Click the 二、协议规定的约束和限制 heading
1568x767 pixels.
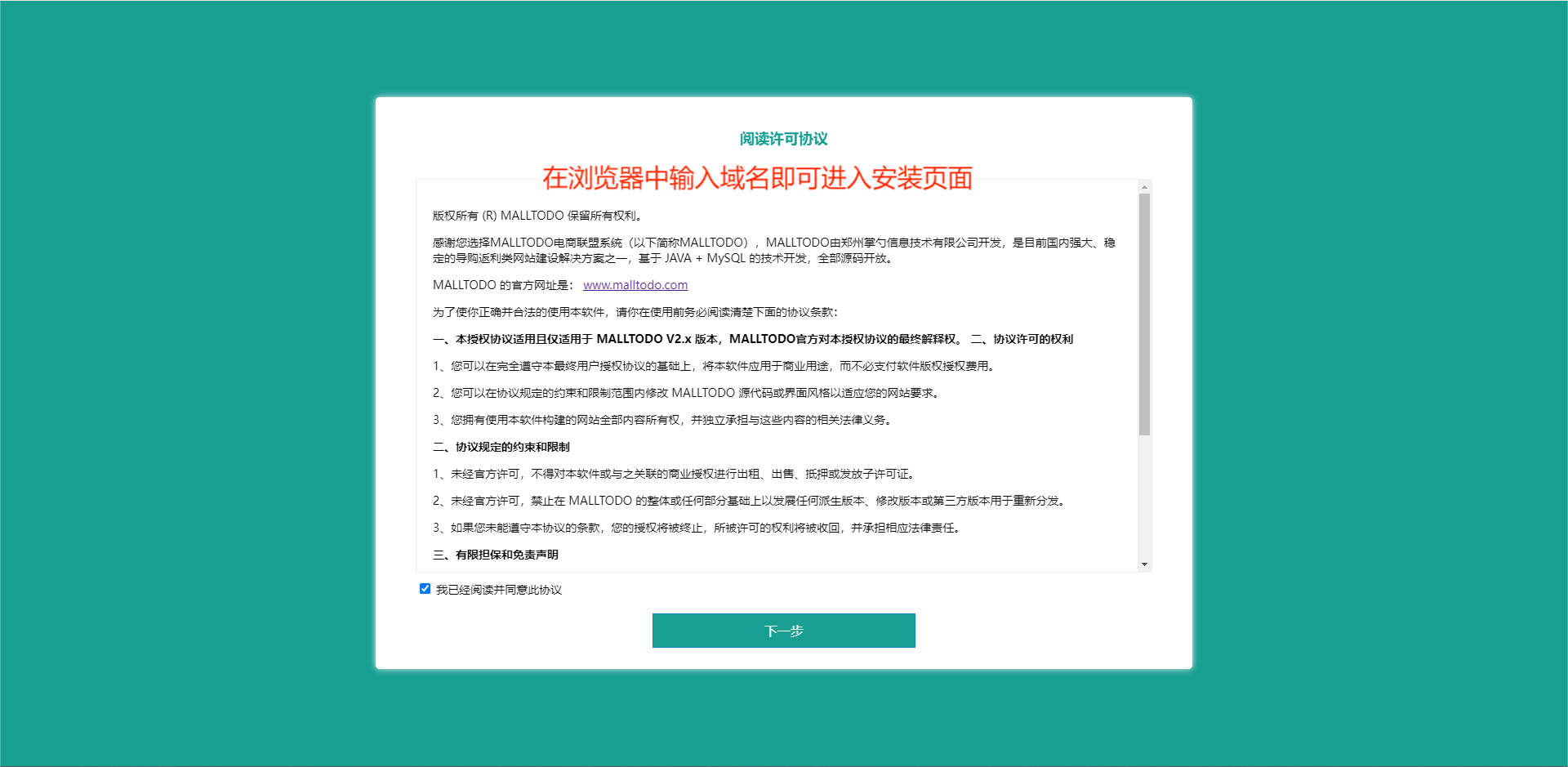pos(501,447)
